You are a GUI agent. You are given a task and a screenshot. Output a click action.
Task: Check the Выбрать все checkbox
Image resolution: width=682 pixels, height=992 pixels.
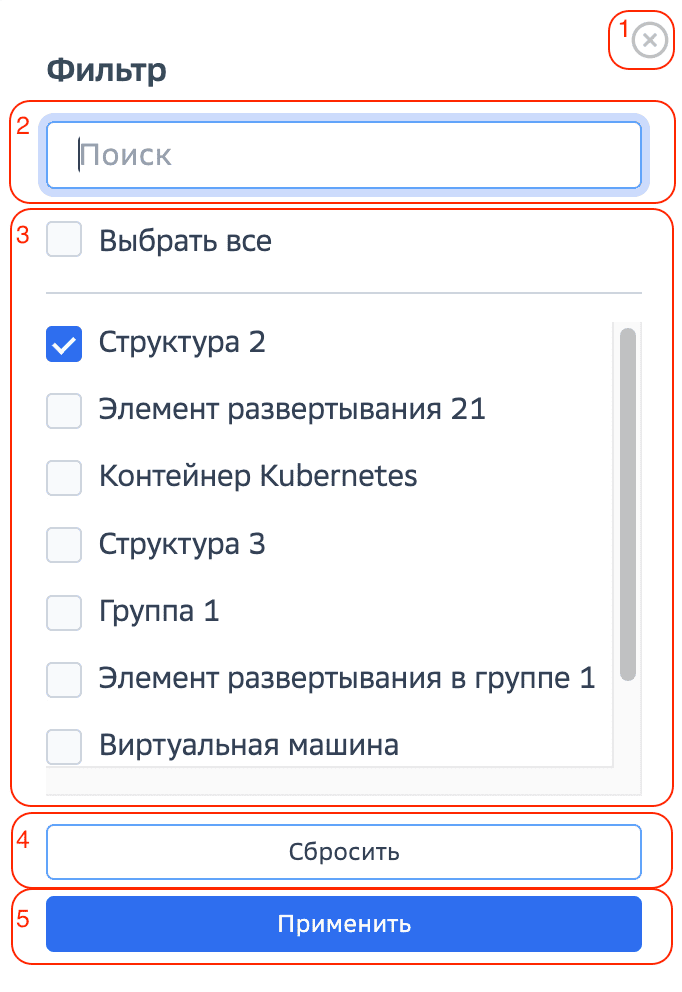pos(63,240)
